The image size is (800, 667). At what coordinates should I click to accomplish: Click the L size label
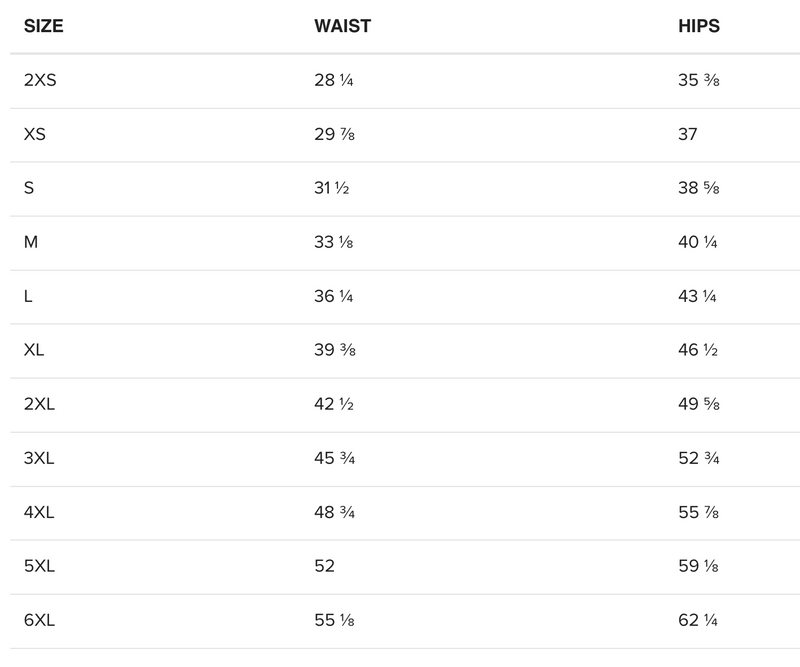click(x=28, y=297)
